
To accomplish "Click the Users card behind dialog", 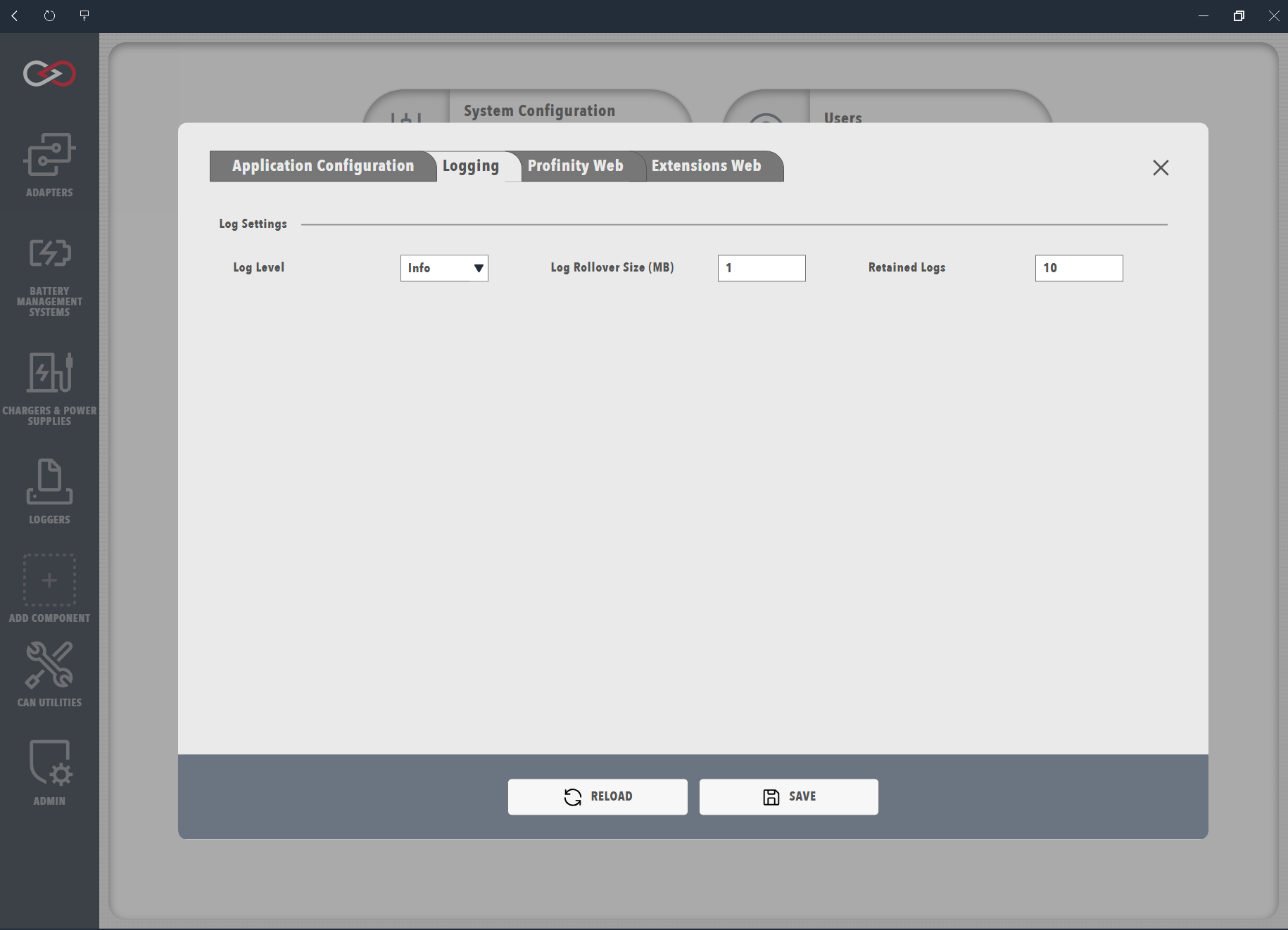I will [888, 107].
